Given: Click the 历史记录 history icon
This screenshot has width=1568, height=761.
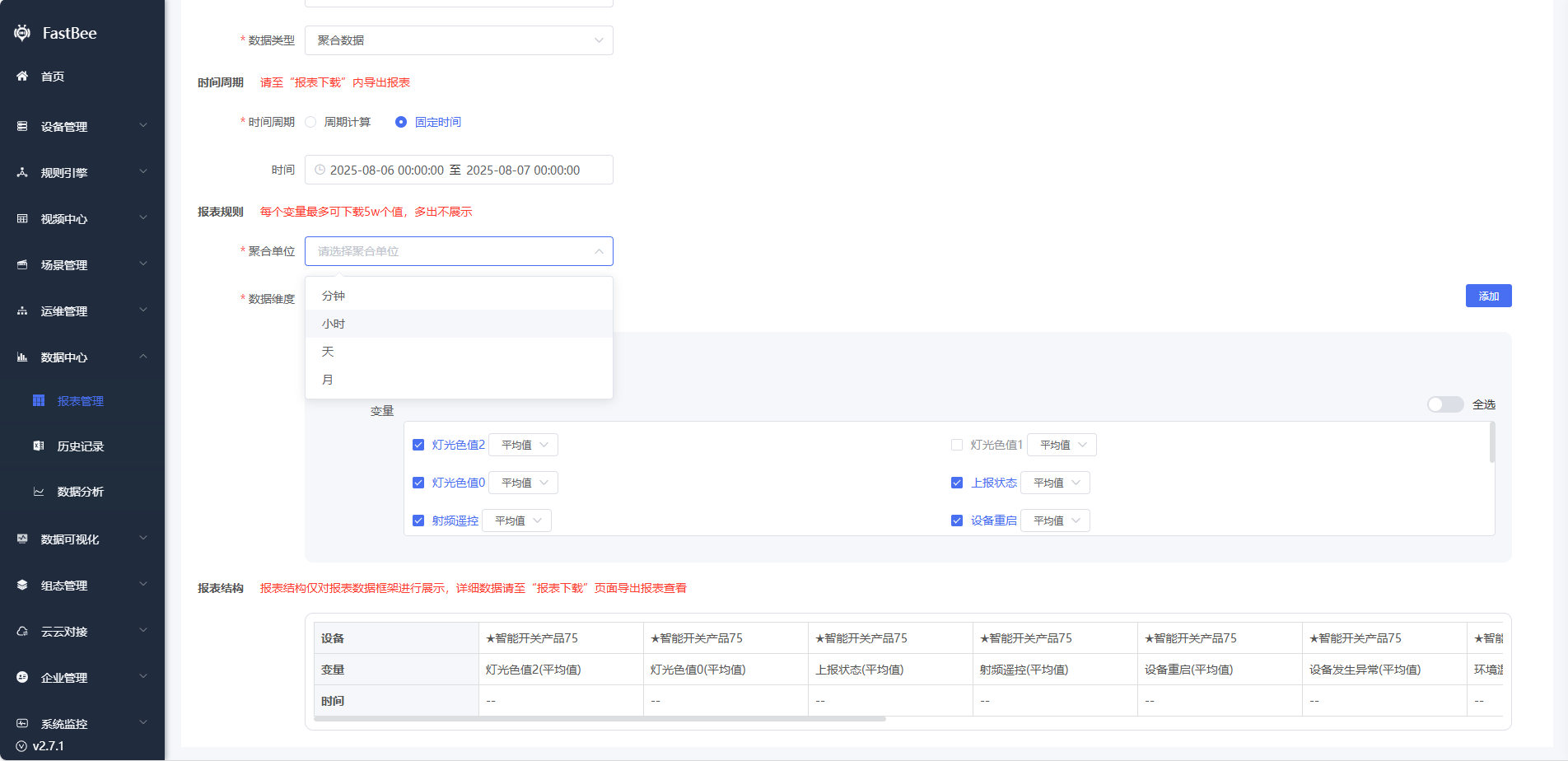Looking at the screenshot, I should [x=39, y=446].
